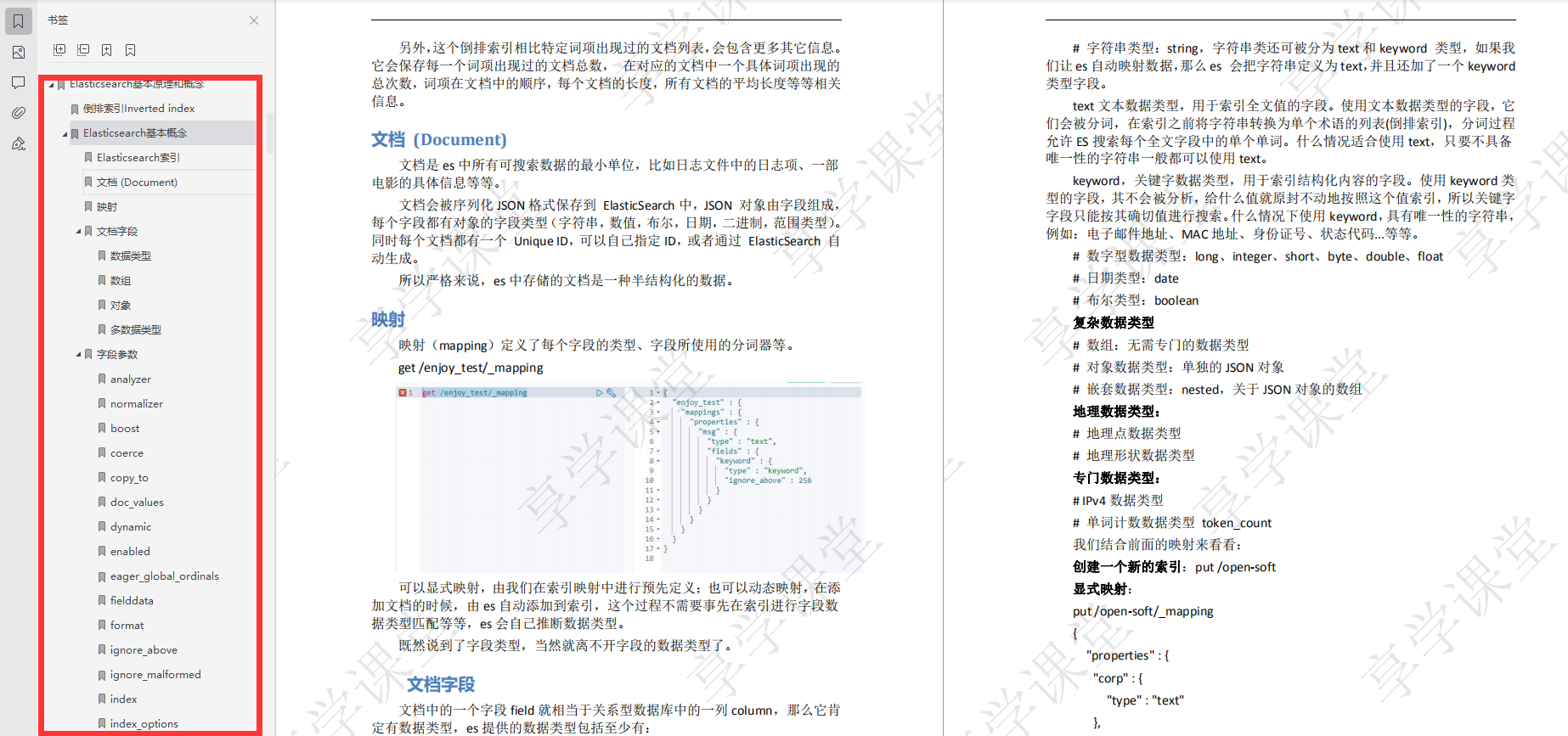Screen dimensions: 1568x736
Task: Open the thumbnails panel icon in sidebar
Action: point(19,53)
